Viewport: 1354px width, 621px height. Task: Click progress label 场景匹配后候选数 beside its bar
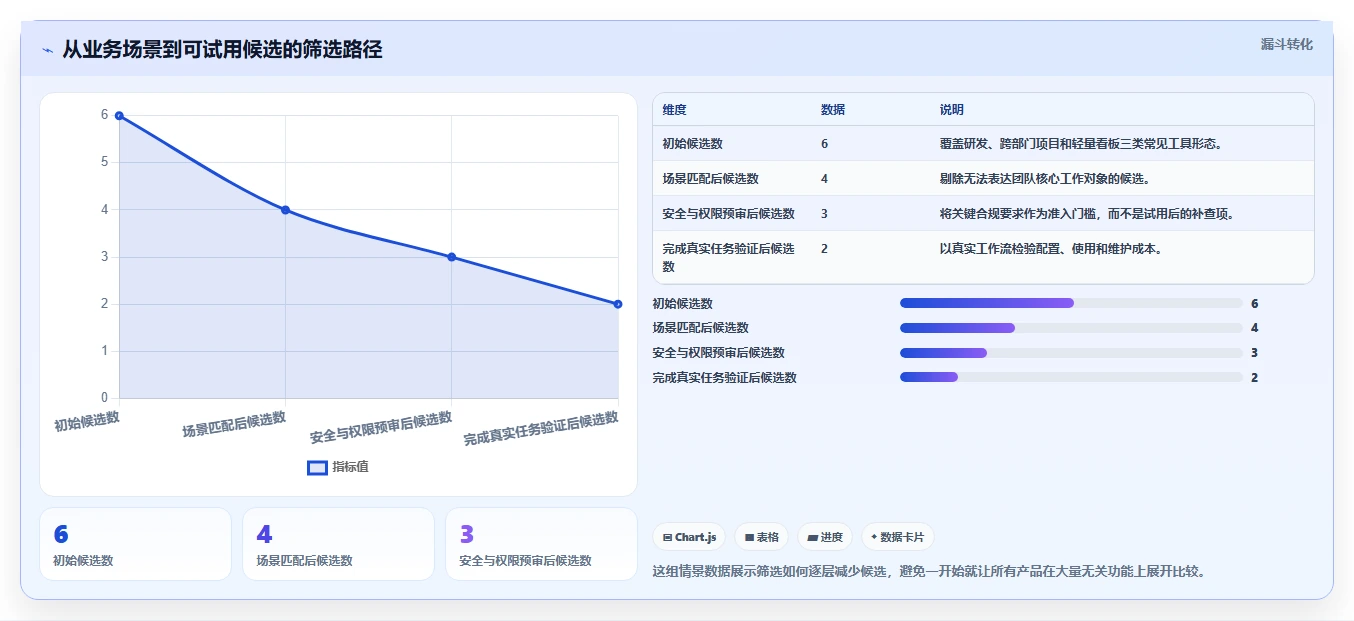point(701,328)
